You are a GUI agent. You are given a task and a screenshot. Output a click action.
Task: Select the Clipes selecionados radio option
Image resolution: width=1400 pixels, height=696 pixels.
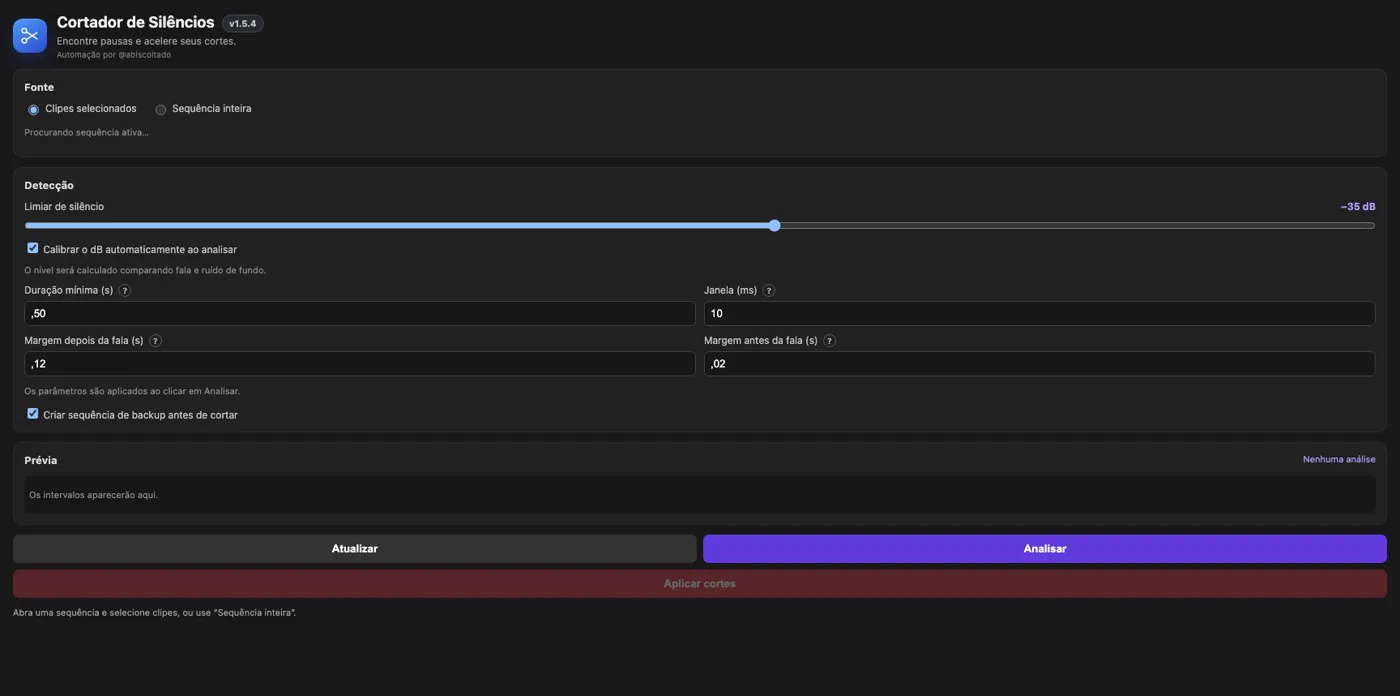tap(34, 110)
